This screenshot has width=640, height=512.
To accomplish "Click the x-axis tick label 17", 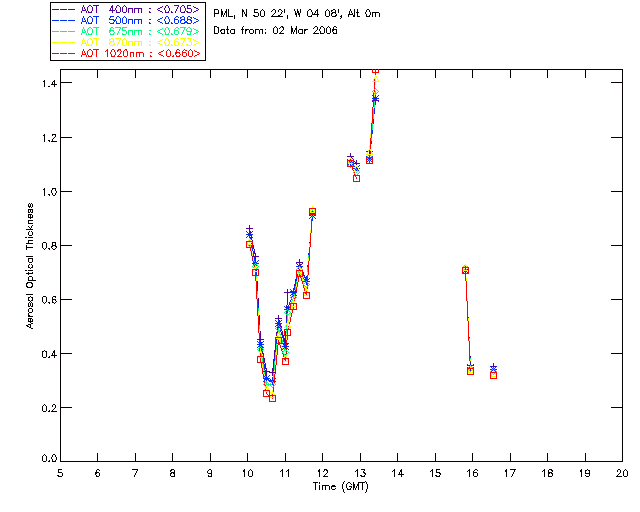I will [510, 474].
